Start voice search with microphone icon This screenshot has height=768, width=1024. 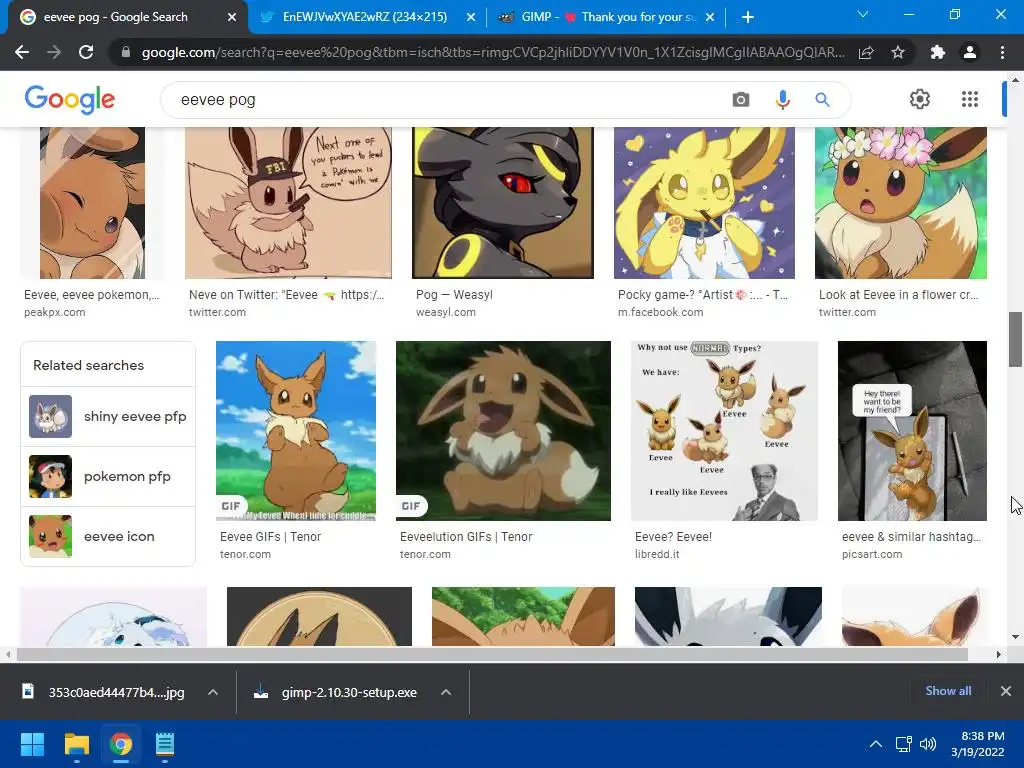(x=782, y=100)
